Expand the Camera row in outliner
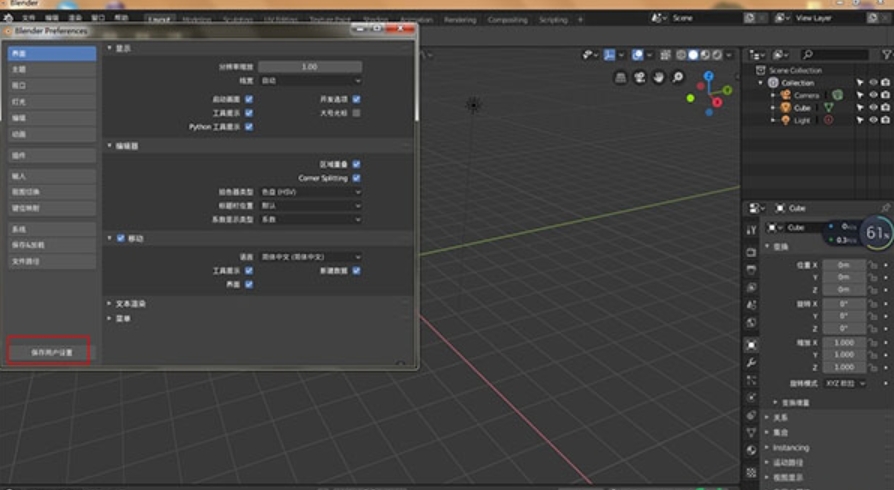The width and height of the screenshot is (894, 490). (x=773, y=95)
